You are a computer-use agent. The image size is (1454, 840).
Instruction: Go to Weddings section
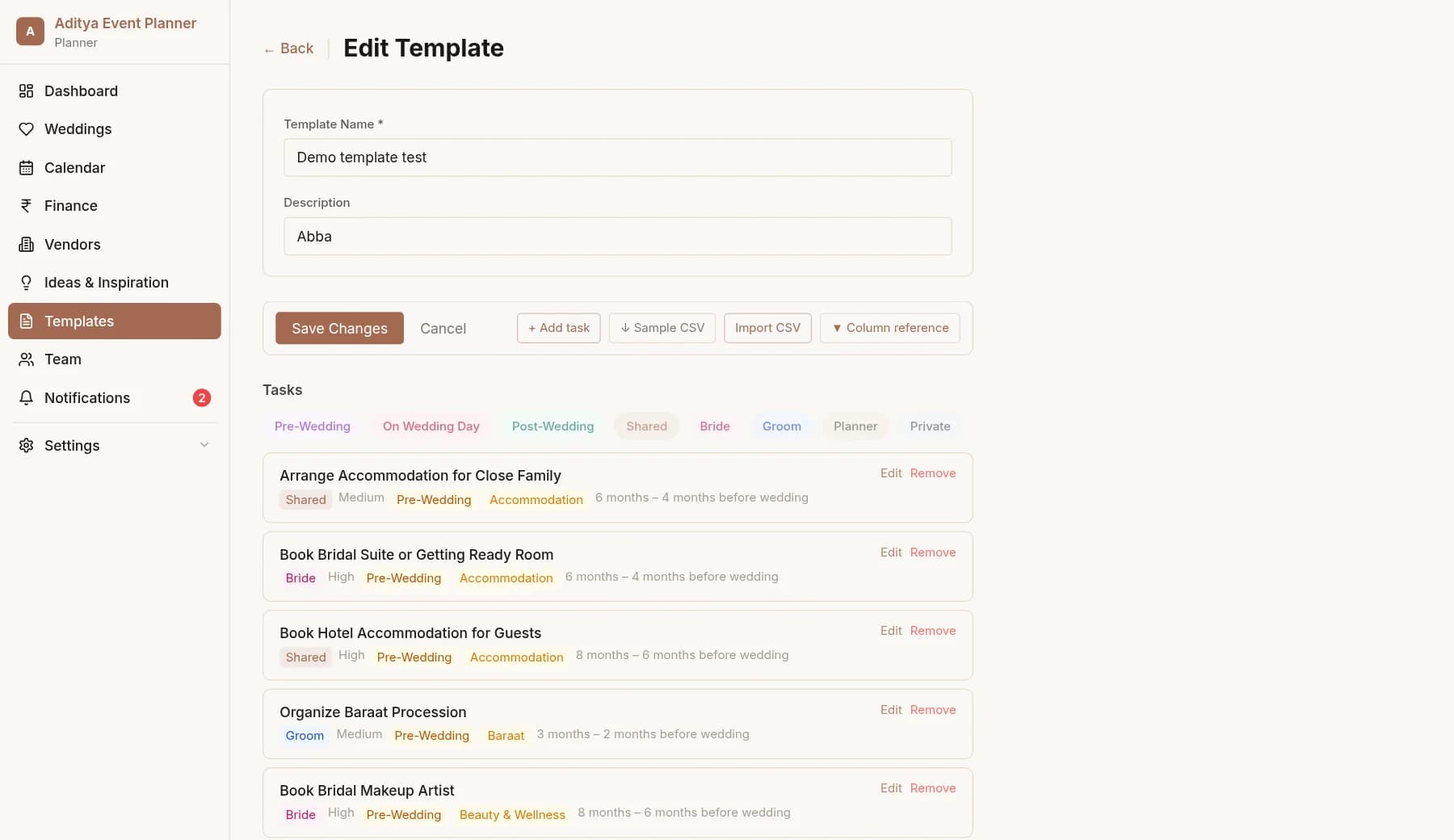114,129
